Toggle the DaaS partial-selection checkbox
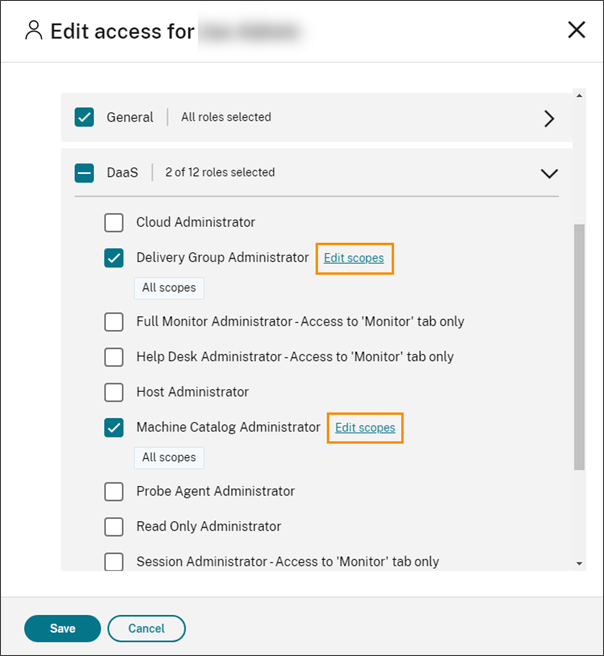This screenshot has height=656, width=604. coord(84,173)
